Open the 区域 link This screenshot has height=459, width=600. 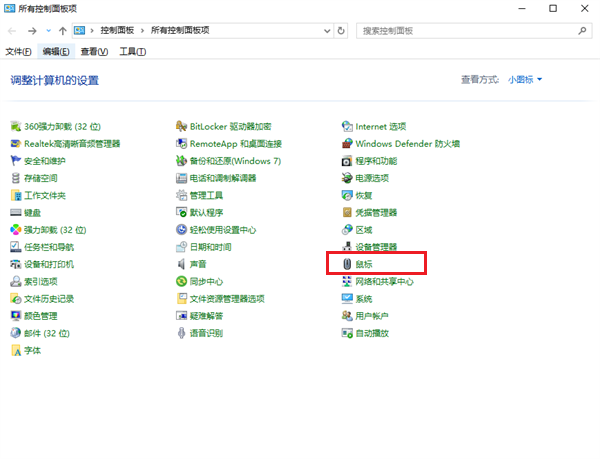coord(364,230)
